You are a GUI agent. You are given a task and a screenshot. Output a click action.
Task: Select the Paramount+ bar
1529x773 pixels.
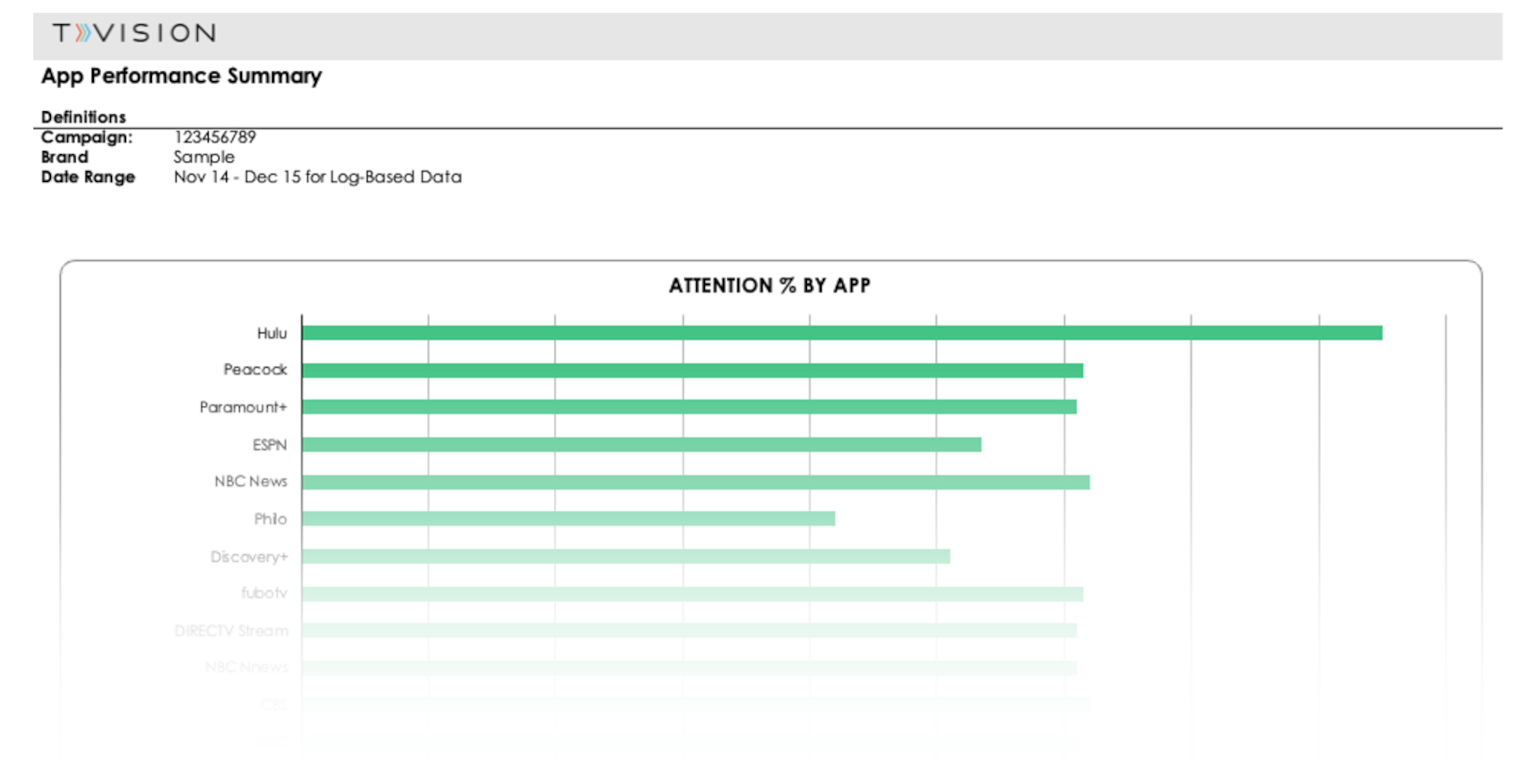click(689, 407)
